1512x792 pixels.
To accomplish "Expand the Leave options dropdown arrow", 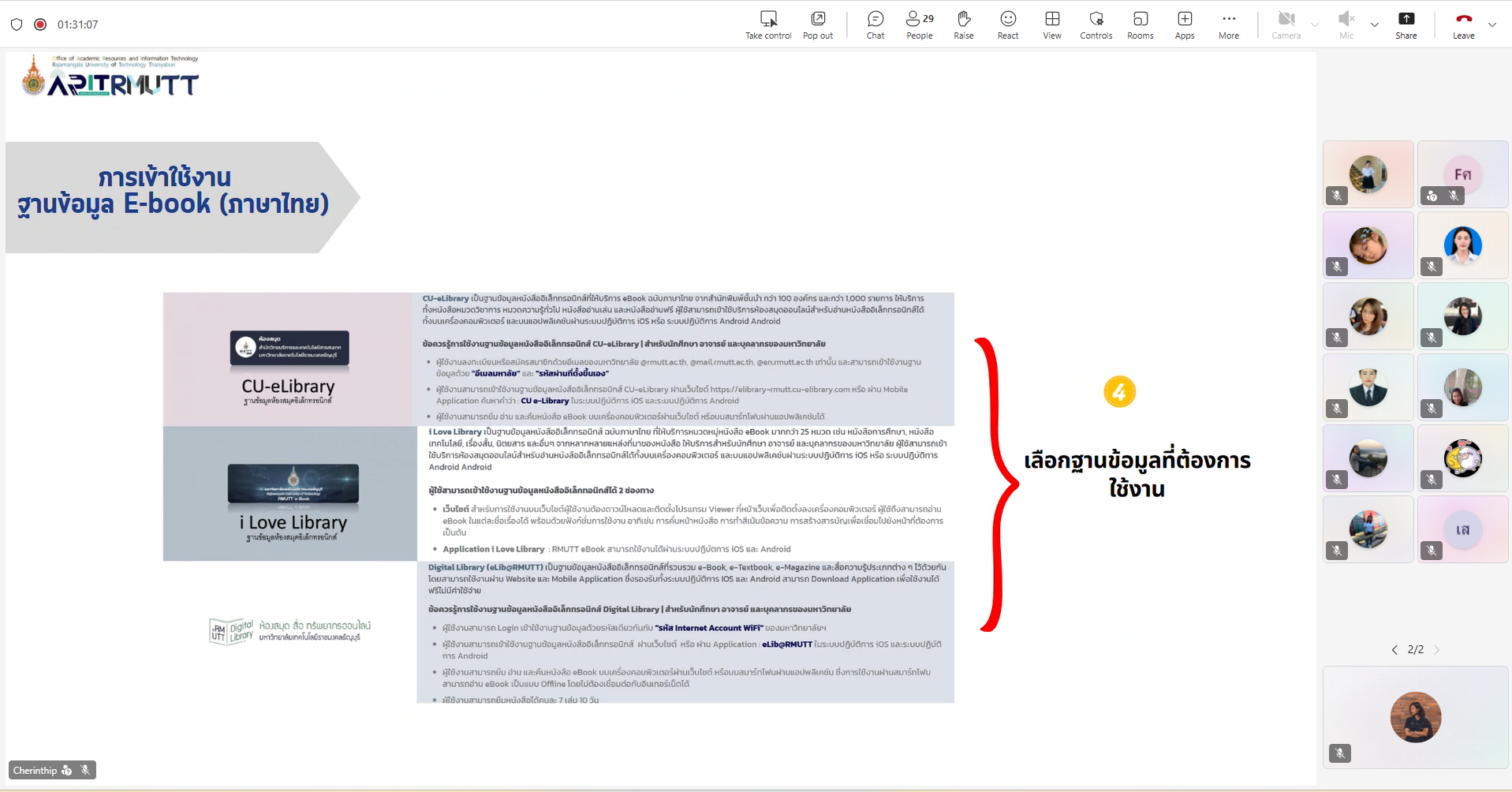I will click(x=1492, y=24).
